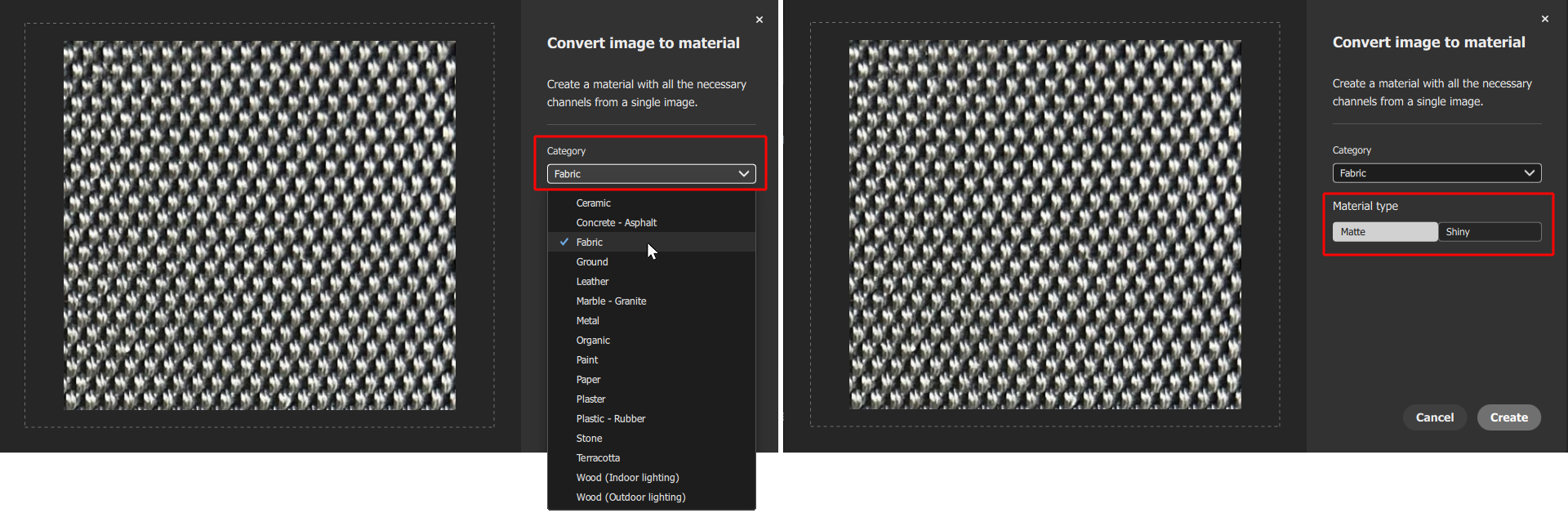Select the checked Fabric list item
The image size is (1568, 513).
pos(589,243)
